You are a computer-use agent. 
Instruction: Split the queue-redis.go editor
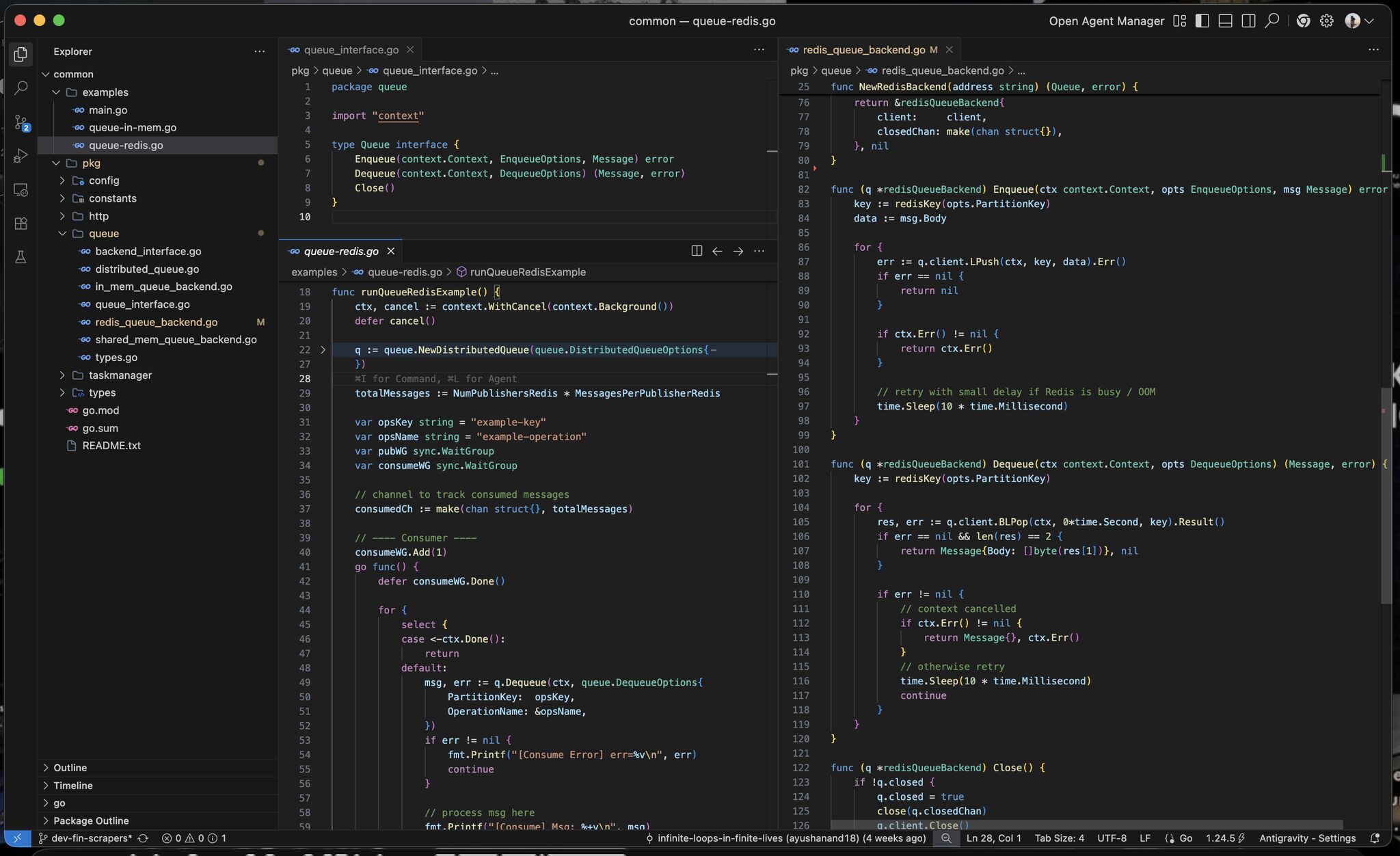click(697, 251)
